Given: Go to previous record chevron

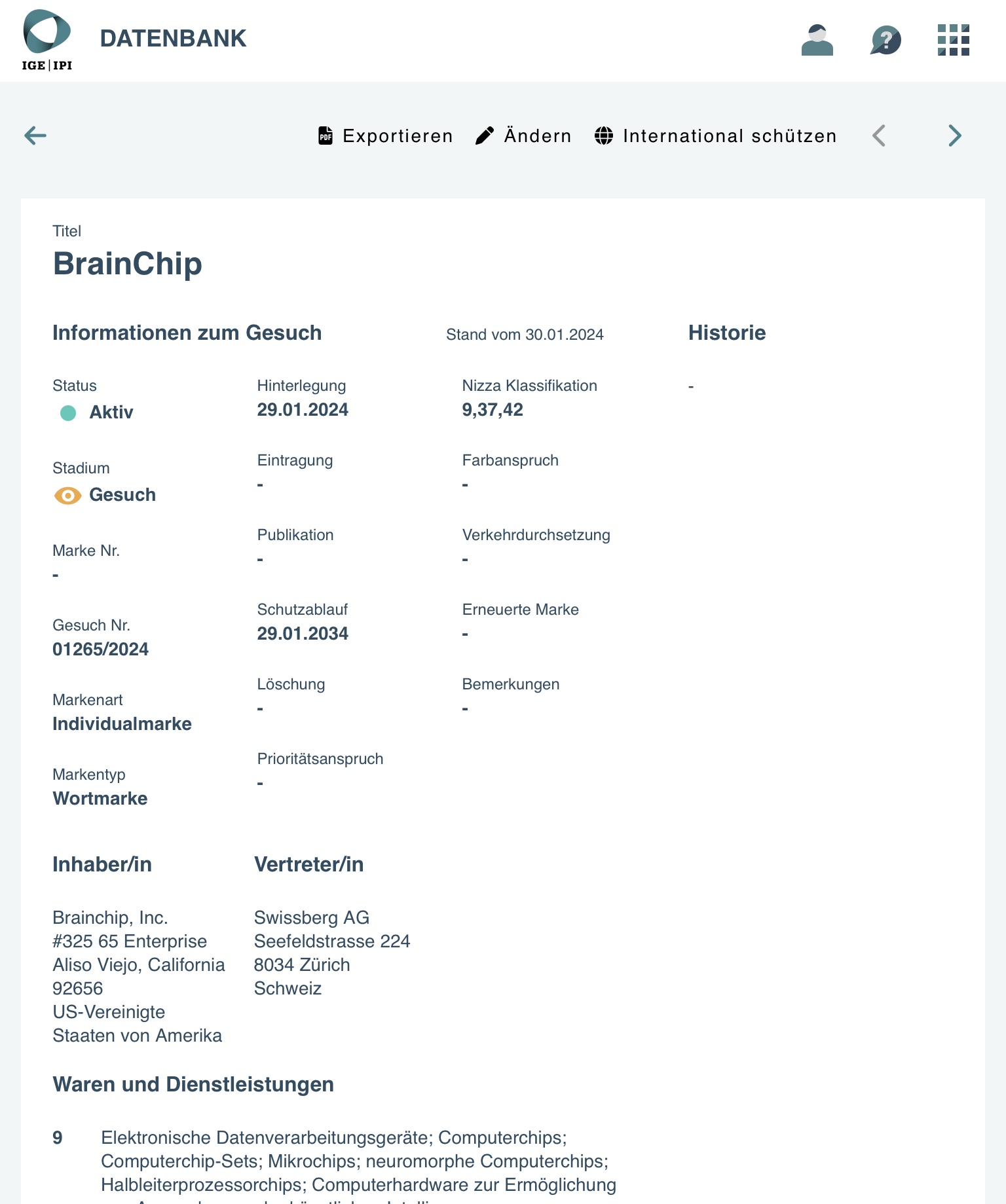Looking at the screenshot, I should tap(879, 136).
